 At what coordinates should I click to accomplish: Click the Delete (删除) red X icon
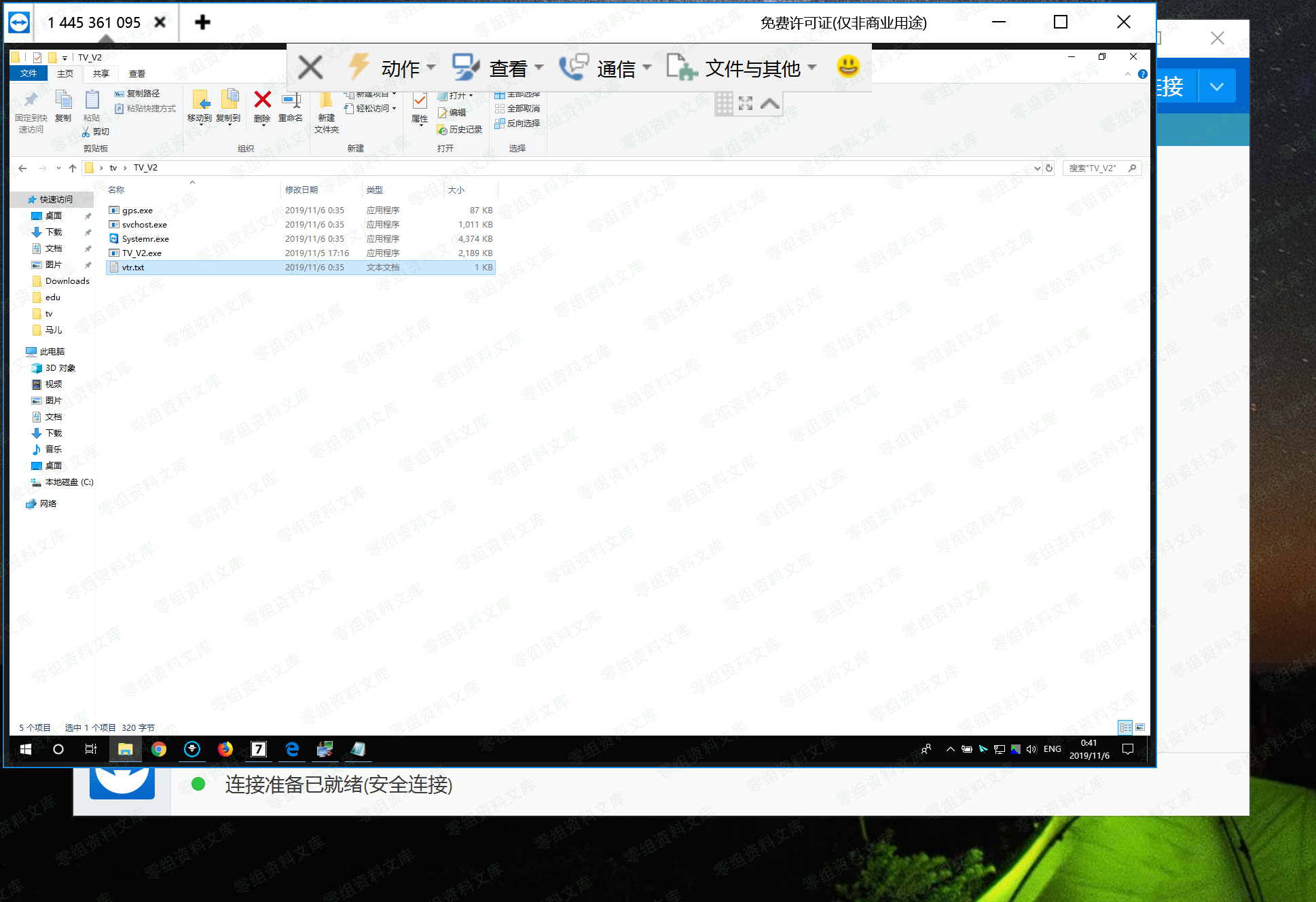[x=262, y=101]
